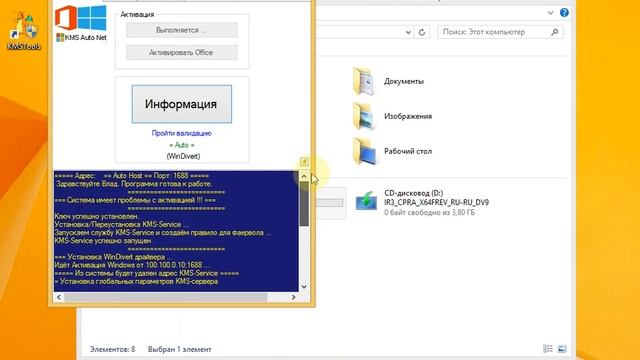This screenshot has width=640, height=360.
Task: Click the Выбран 1 элемент status text
Action: 180,349
